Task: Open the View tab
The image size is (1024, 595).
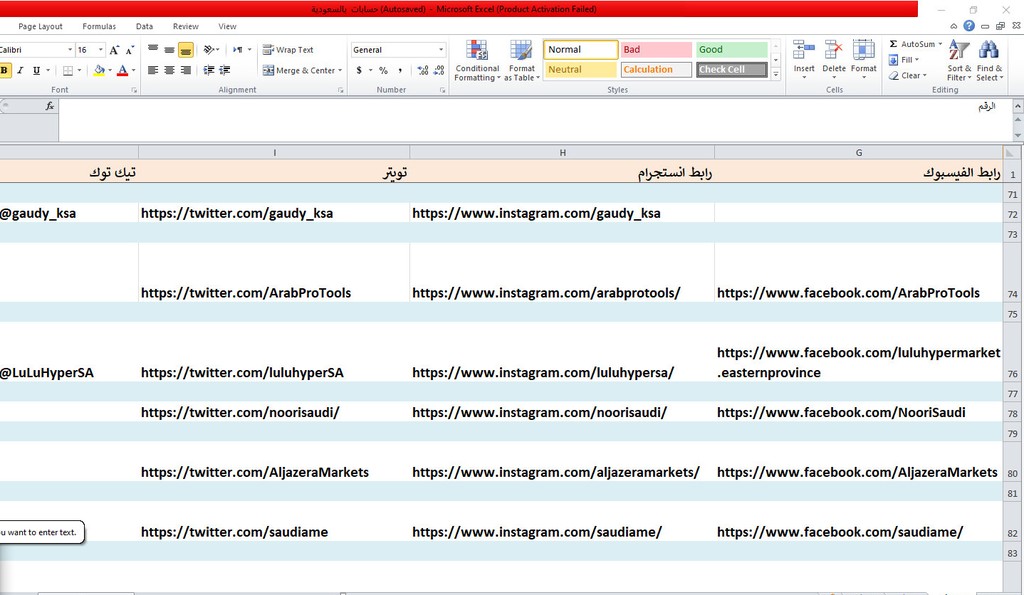Action: coord(227,26)
